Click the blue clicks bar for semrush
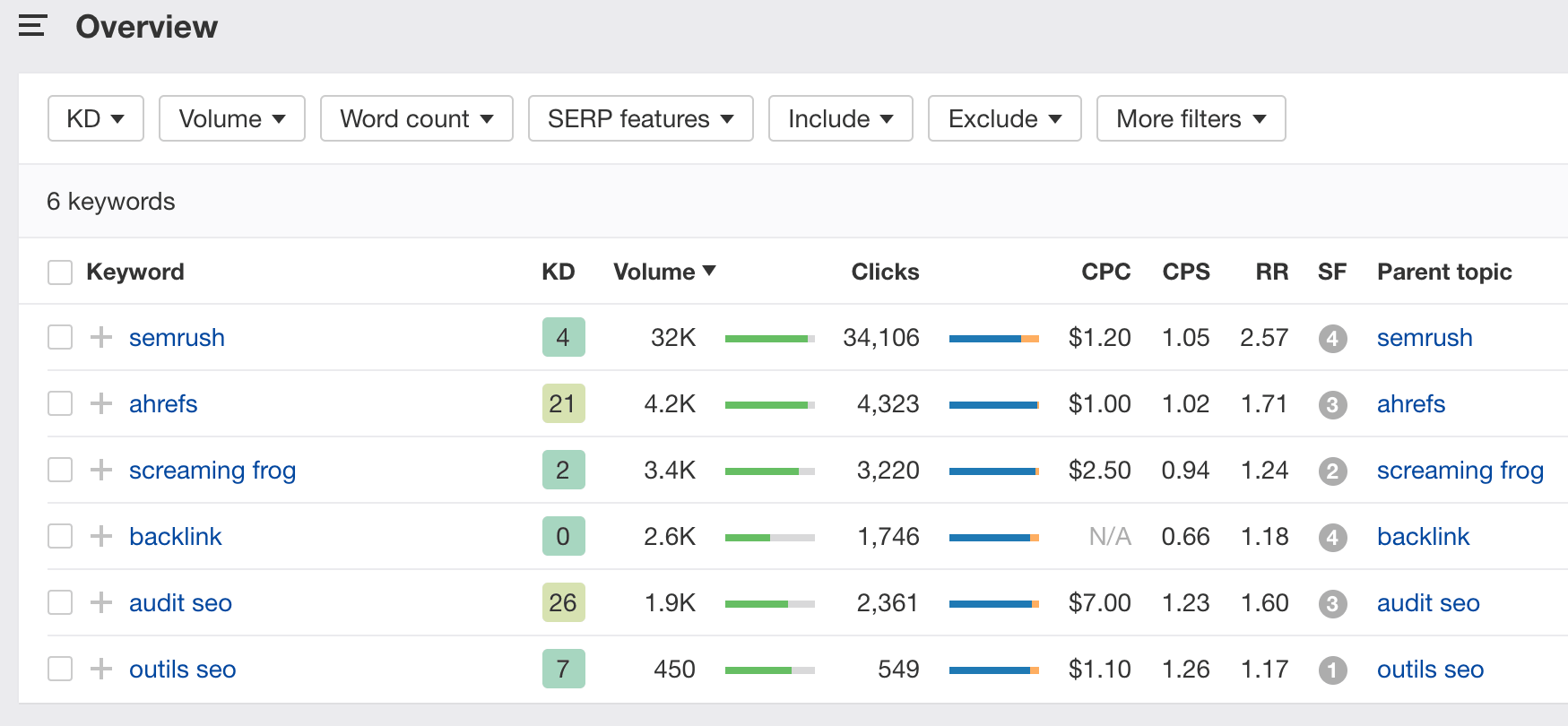This screenshot has height=726, width=1568. pos(994,339)
